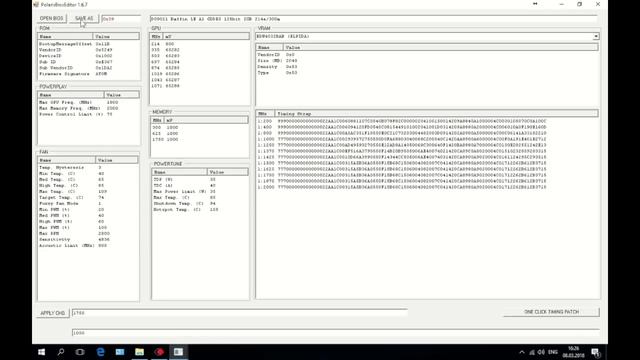Image resolution: width=640 pixels, height=360 pixels.
Task: Open the VRAM memory chip dropdown
Action: pos(596,36)
